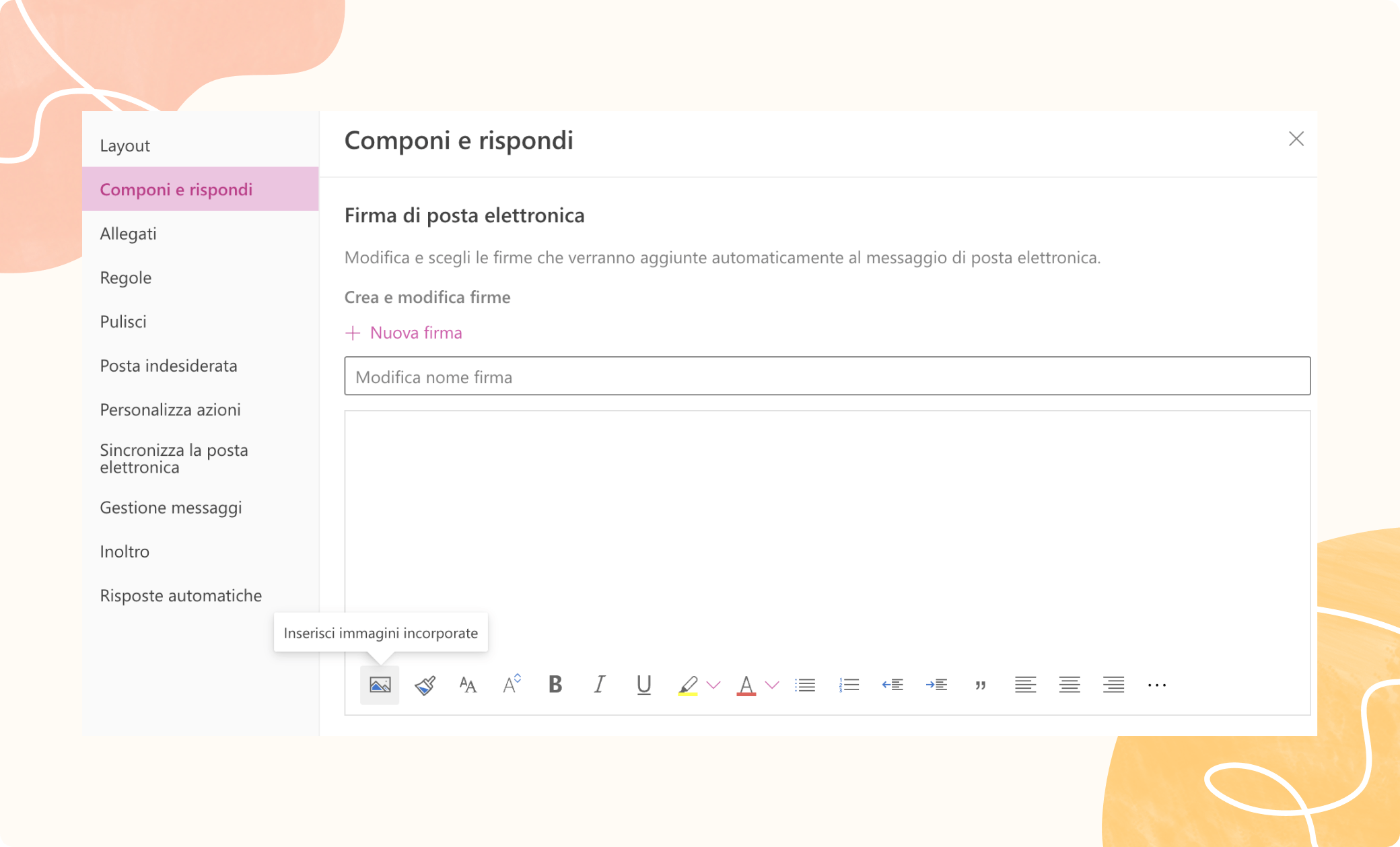The width and height of the screenshot is (1400, 847).
Task: Increase the text indent
Action: 936,685
